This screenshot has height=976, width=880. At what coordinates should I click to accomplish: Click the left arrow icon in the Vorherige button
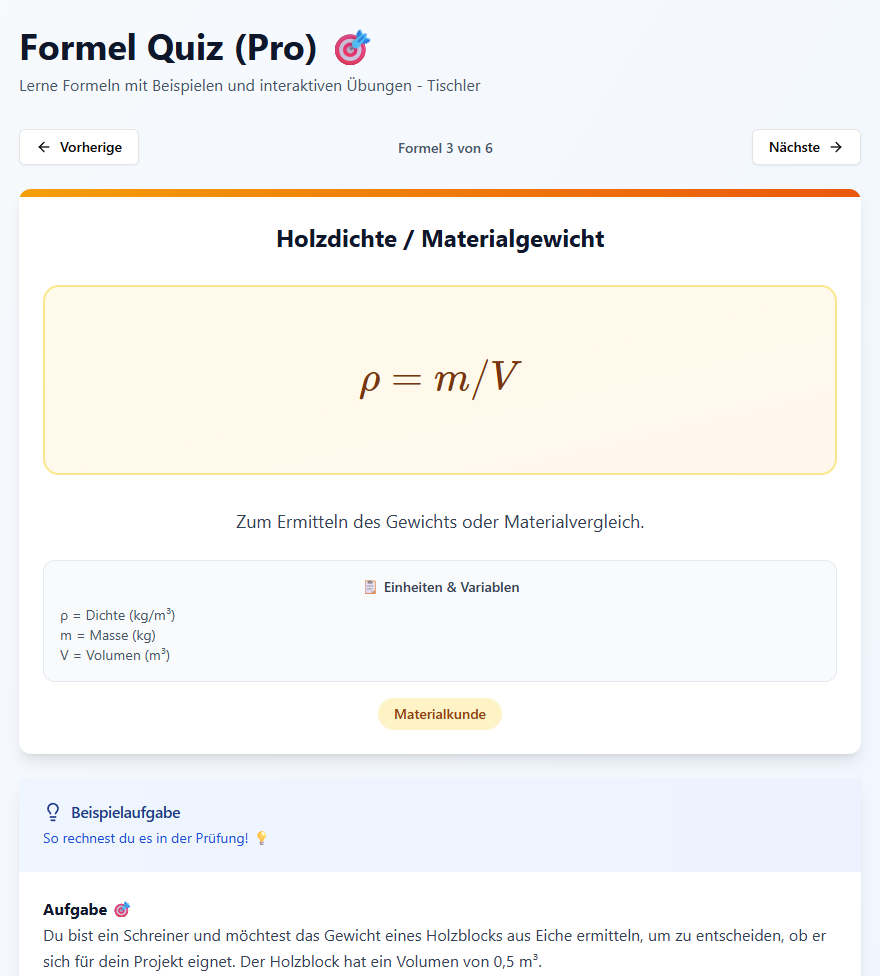point(44,147)
